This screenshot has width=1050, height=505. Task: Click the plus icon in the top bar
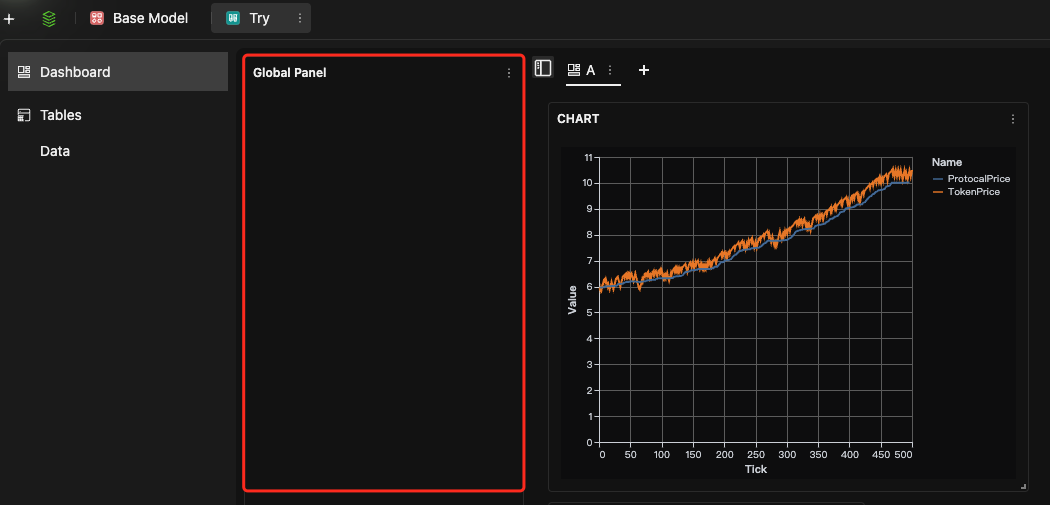click(9, 18)
